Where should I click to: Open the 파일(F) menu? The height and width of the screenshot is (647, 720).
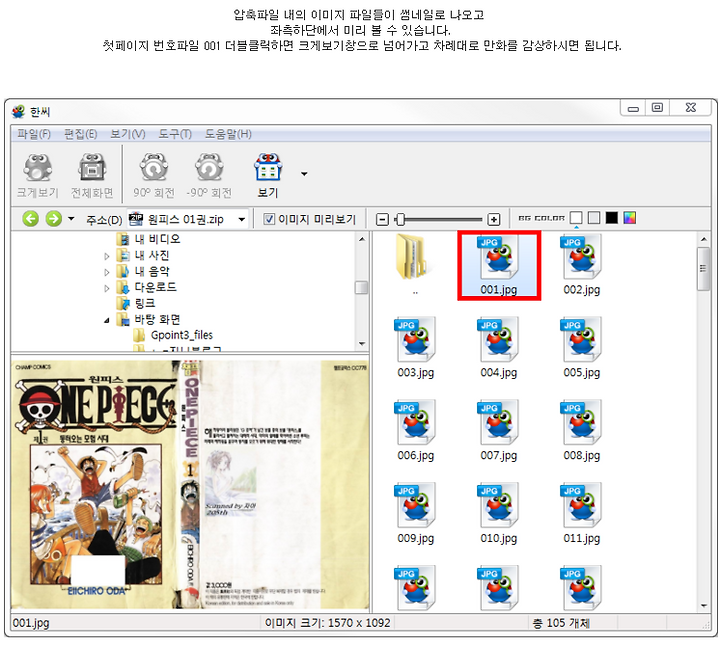click(34, 134)
